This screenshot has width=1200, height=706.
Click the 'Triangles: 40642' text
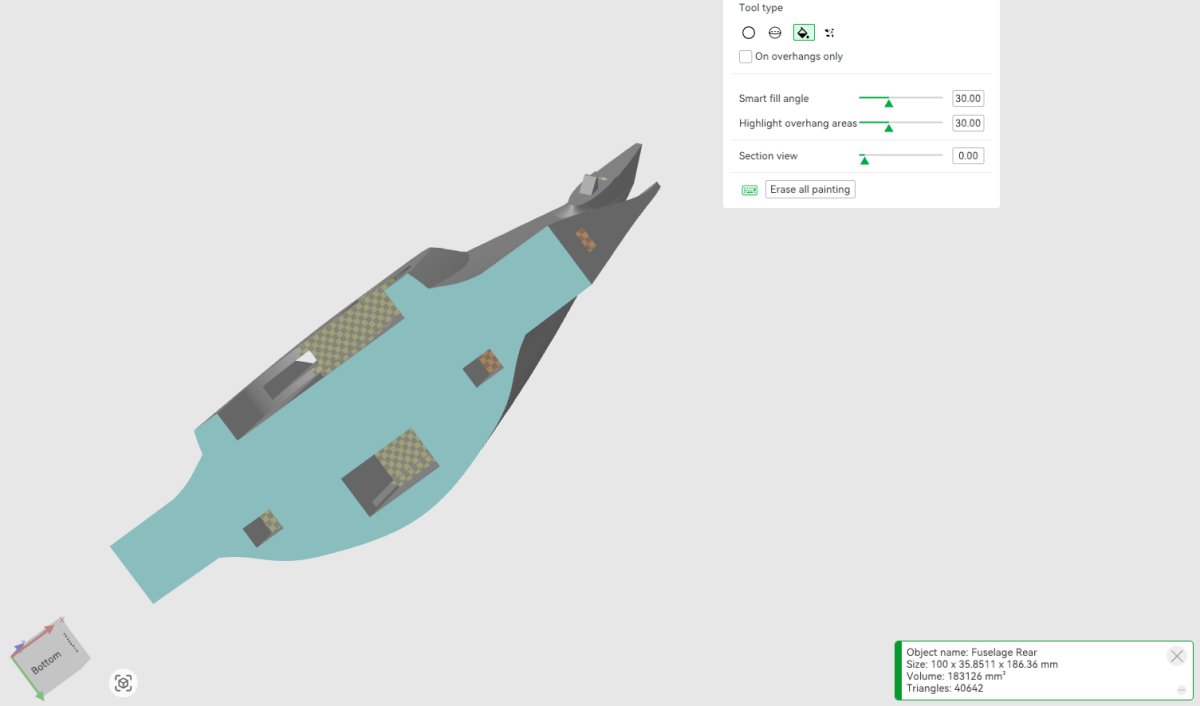tap(944, 688)
